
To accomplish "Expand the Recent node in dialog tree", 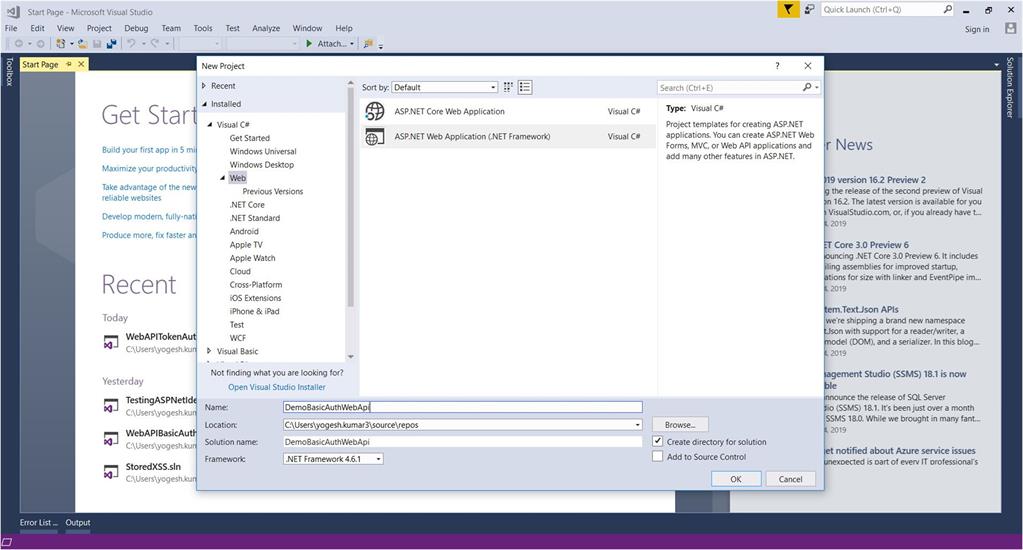I will tap(204, 85).
